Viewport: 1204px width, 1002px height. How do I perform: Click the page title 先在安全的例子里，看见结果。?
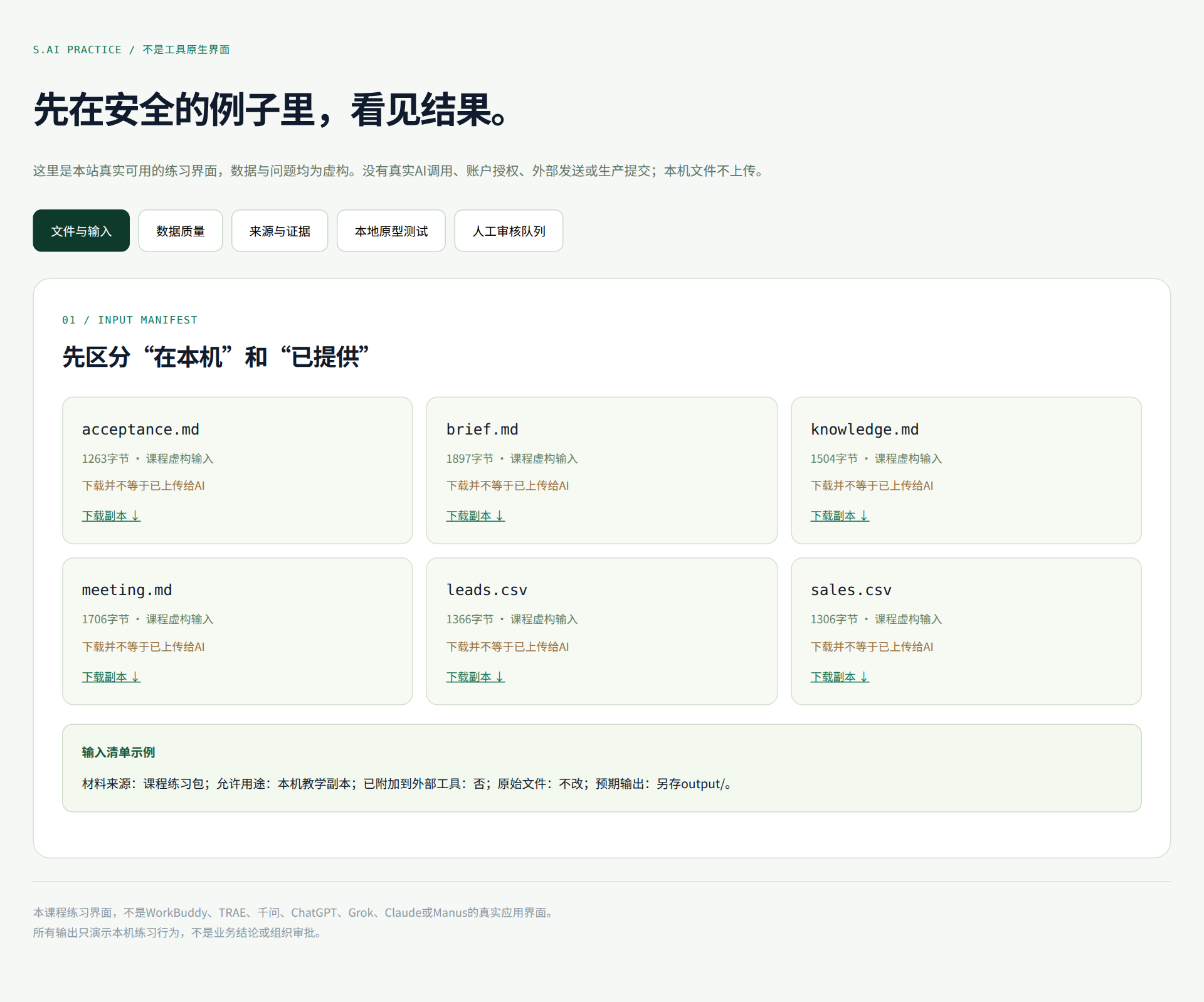tap(271, 110)
